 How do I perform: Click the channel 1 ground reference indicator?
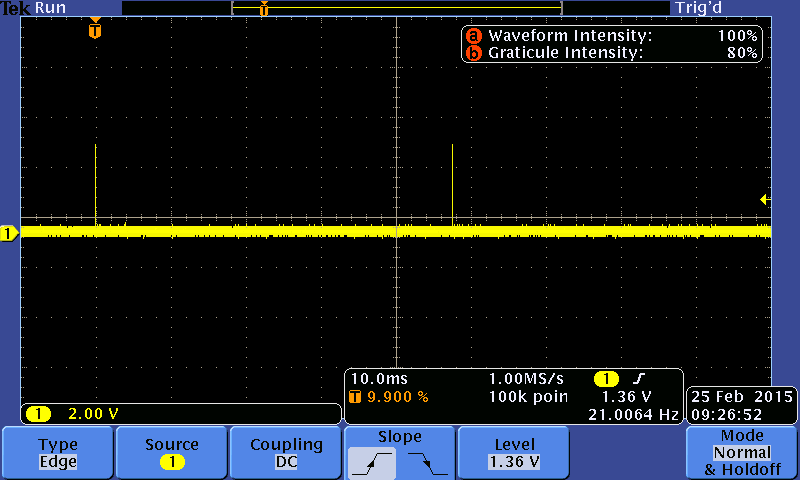(9, 234)
